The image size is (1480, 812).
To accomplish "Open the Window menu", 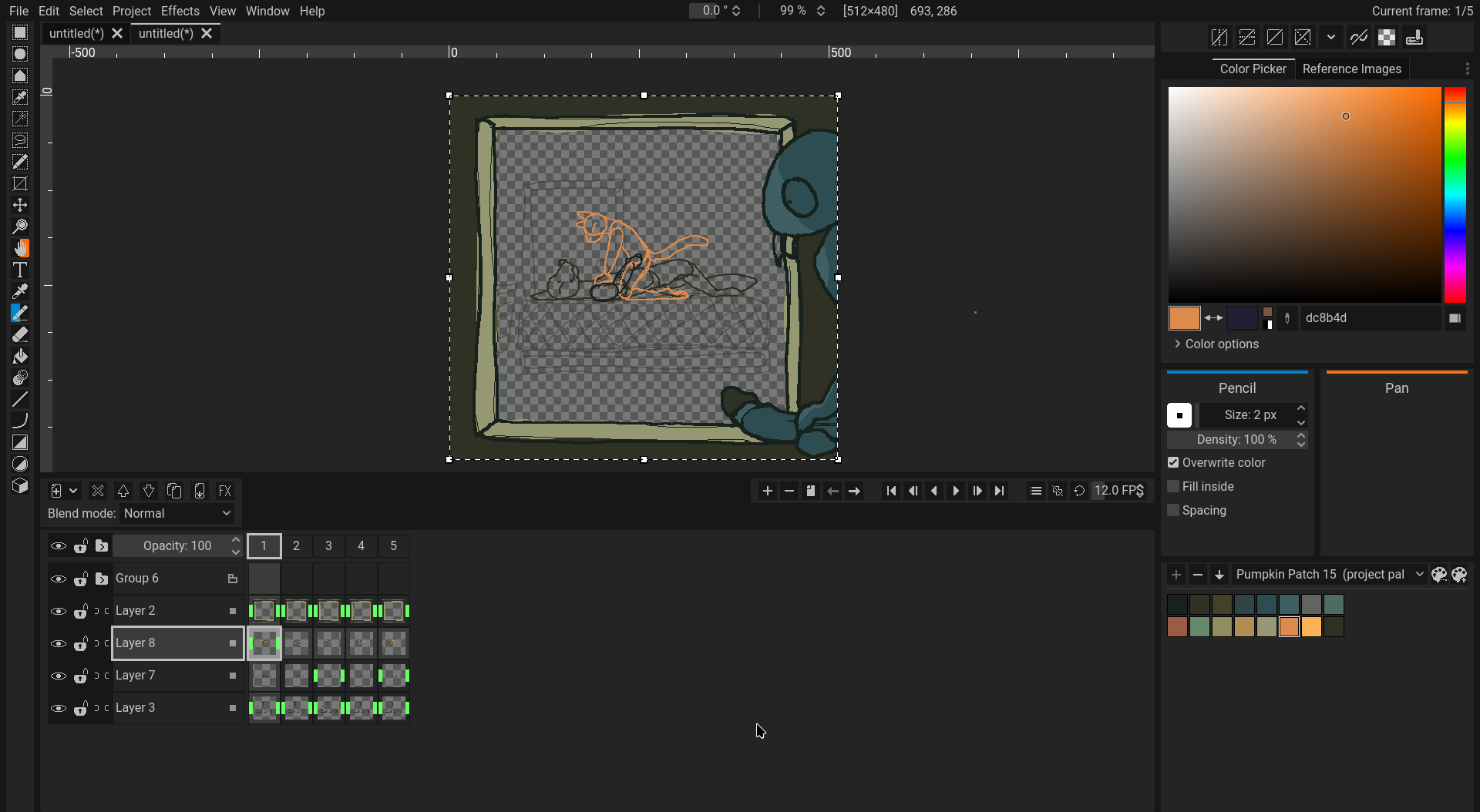I will click(267, 11).
